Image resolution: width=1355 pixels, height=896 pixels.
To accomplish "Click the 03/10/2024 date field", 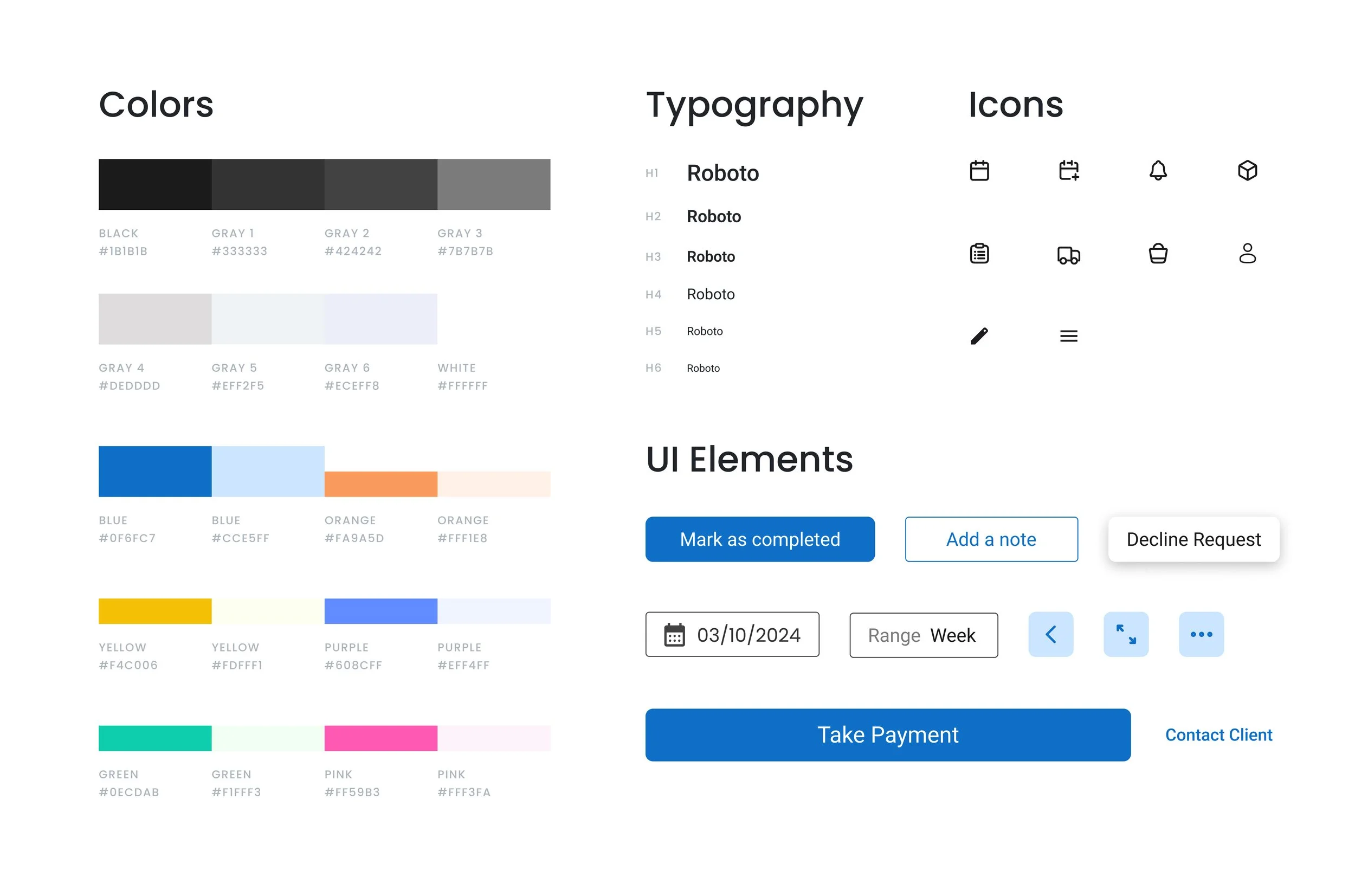I will 732,634.
